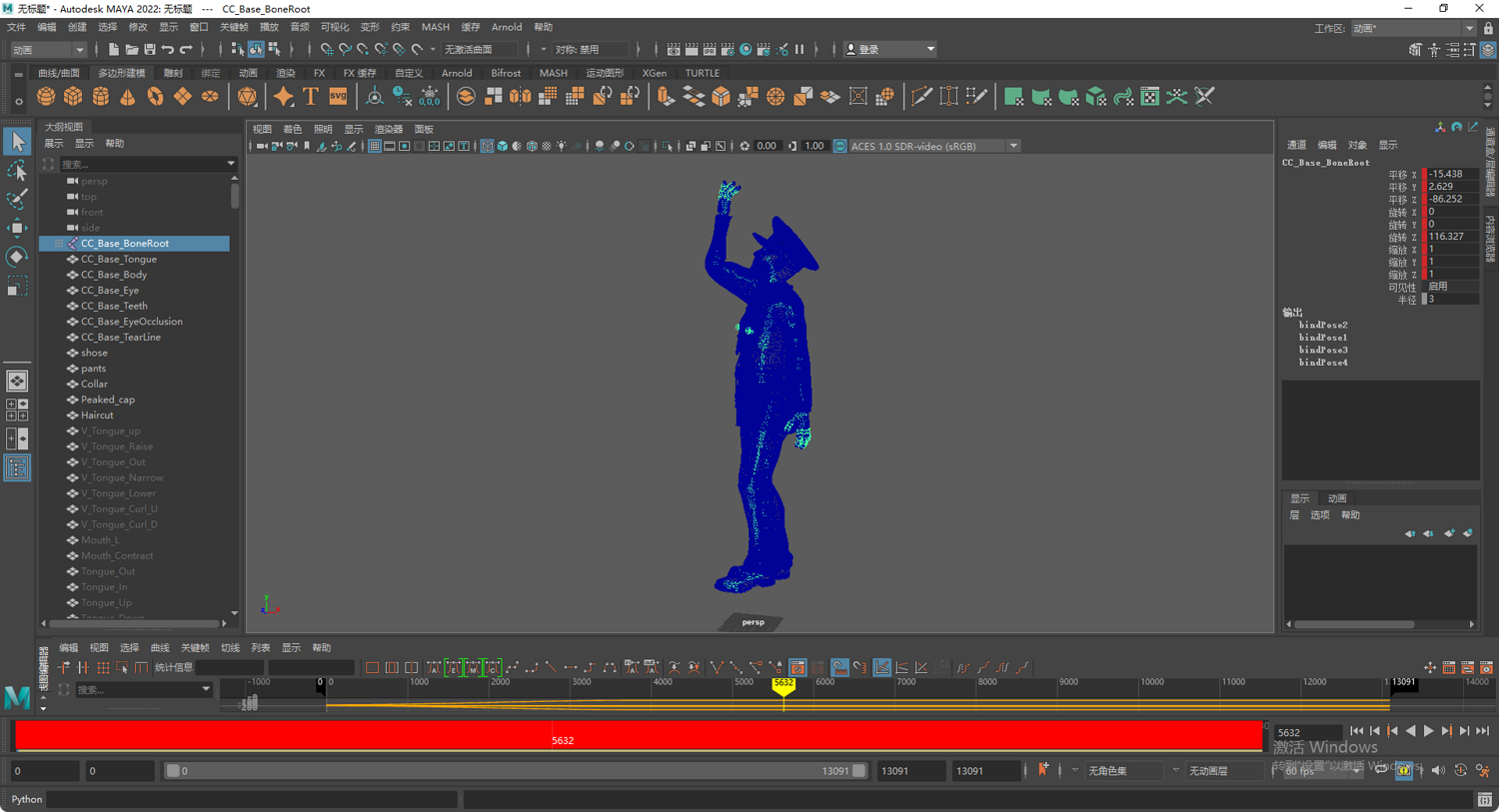Switch to the 多边形建模 shelf tab
1499x812 pixels.
tap(122, 73)
